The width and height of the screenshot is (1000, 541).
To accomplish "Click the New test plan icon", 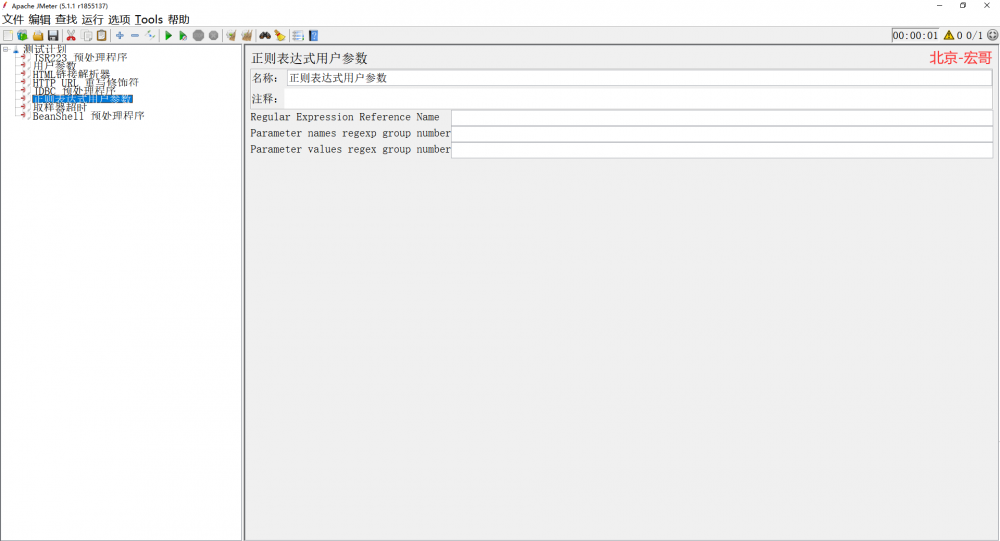I will 8,36.
